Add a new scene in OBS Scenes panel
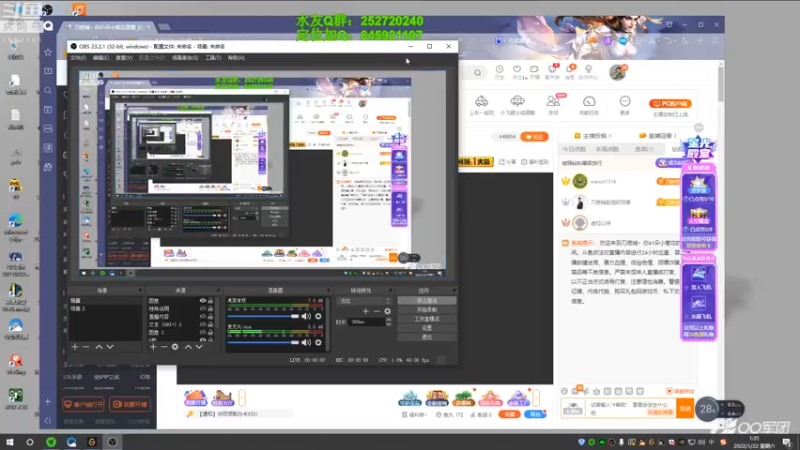 75,347
